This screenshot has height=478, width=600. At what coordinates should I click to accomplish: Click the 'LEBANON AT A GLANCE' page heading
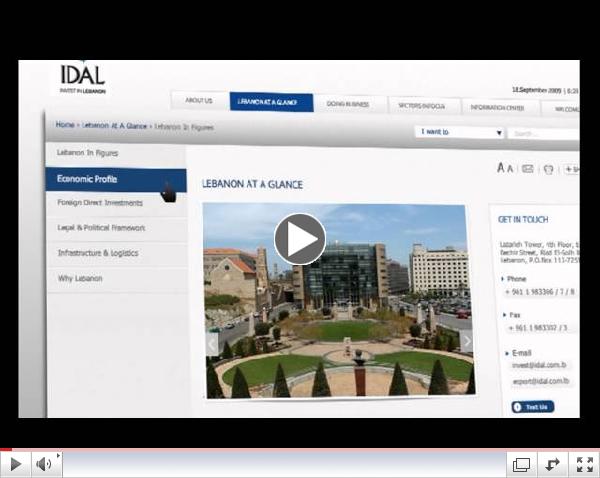pyautogui.click(x=252, y=184)
